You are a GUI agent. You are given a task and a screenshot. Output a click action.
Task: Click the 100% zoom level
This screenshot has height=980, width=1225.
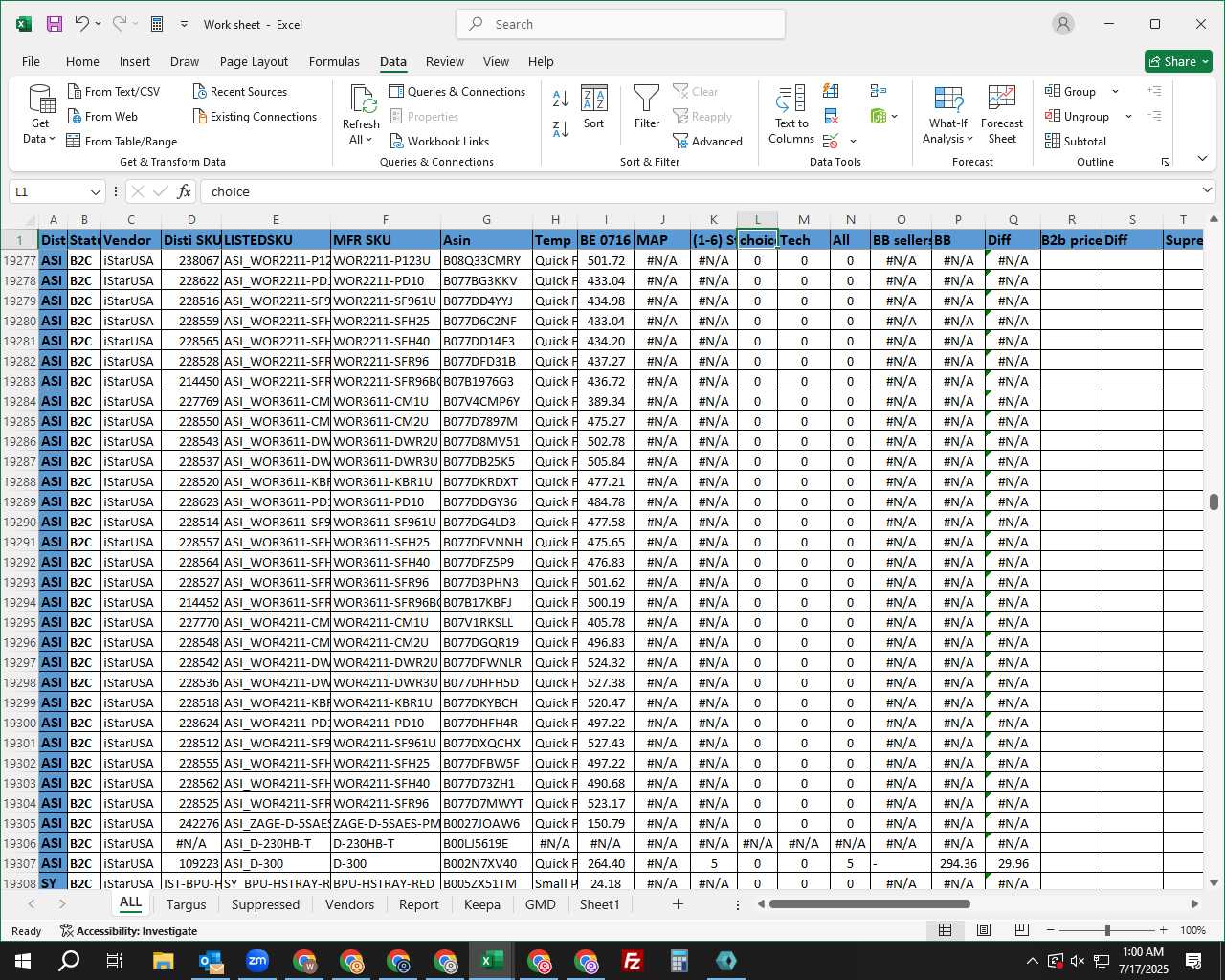[x=1192, y=930]
